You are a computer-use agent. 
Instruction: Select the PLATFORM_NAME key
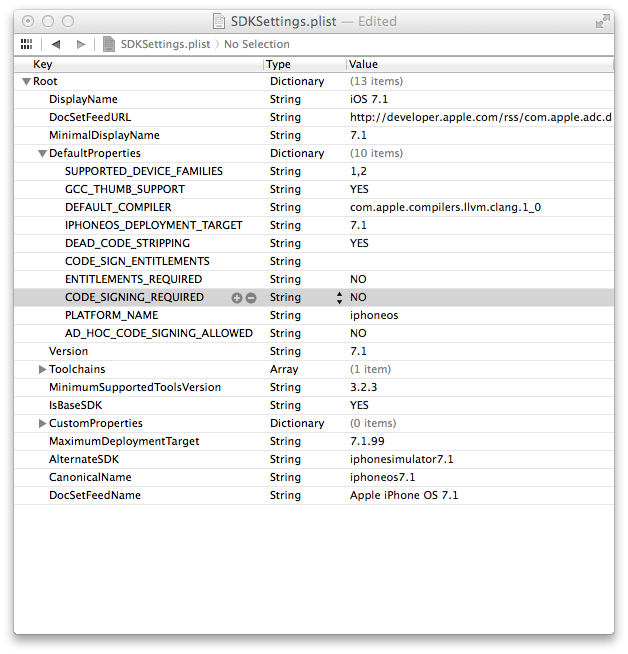pyautogui.click(x=111, y=315)
